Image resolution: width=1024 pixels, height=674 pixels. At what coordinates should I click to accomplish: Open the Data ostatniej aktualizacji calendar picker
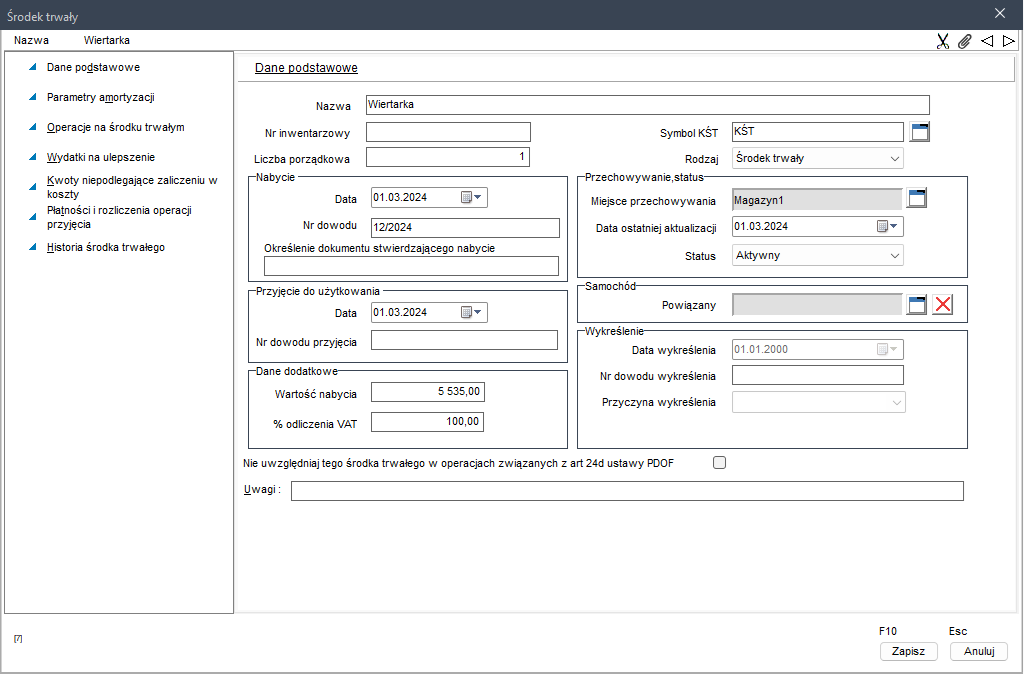pos(888,227)
